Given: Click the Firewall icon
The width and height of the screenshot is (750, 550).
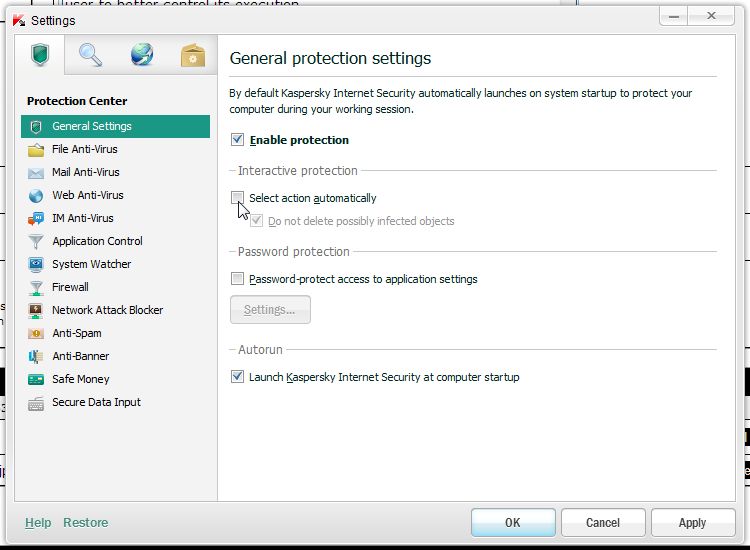Looking at the screenshot, I should click(x=36, y=287).
